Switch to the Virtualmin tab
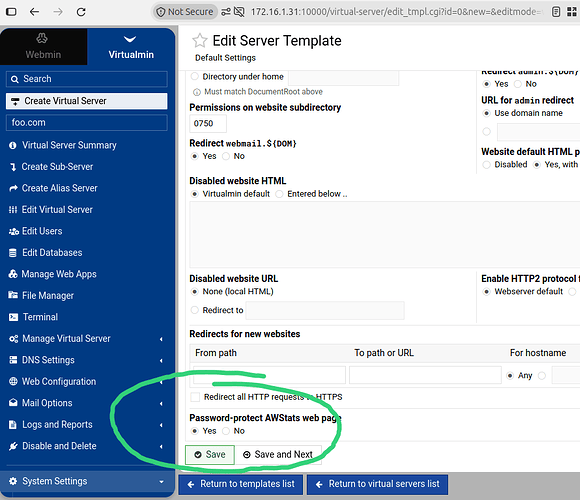The height and width of the screenshot is (500, 580). (131, 47)
